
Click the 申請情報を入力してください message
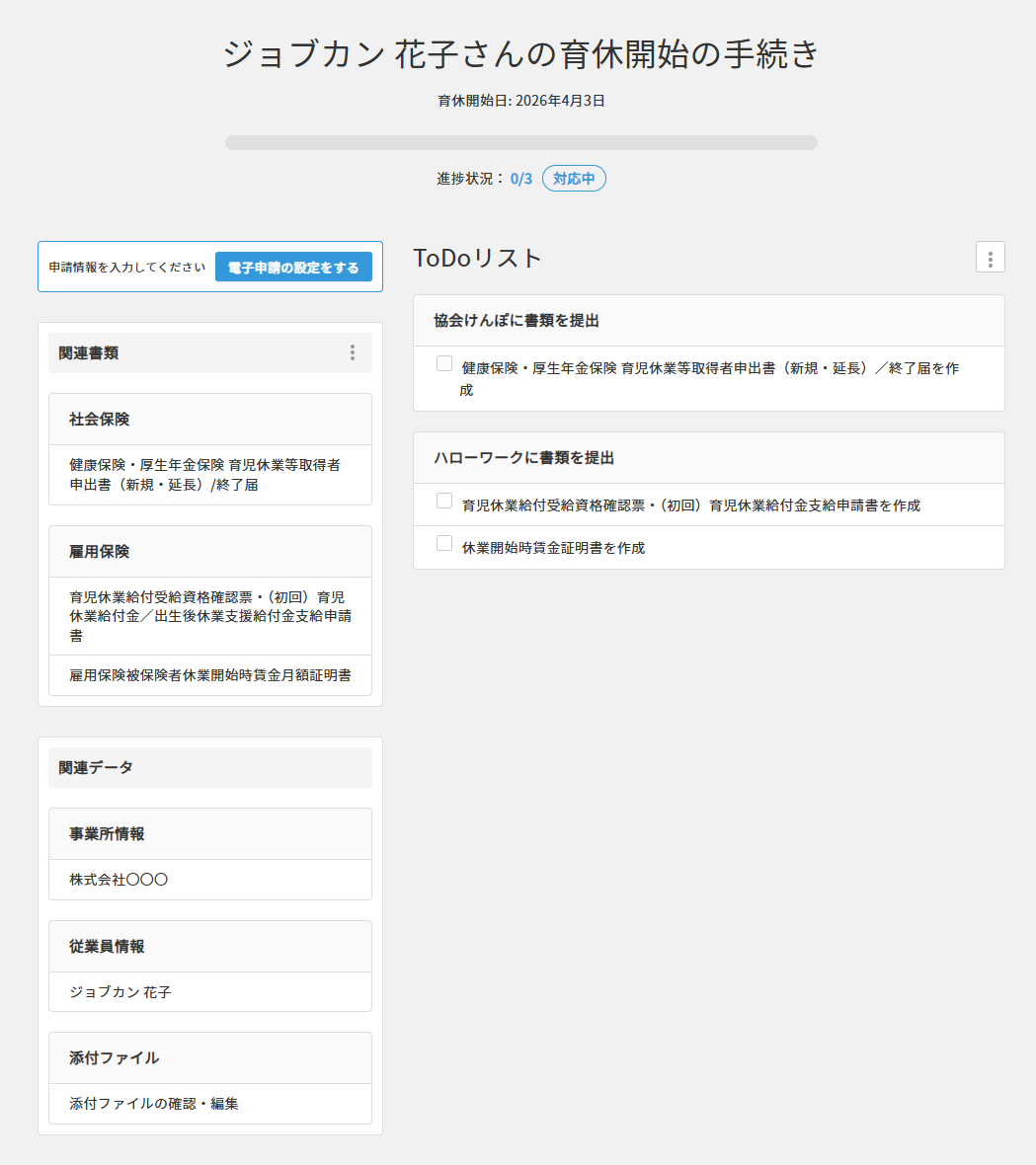click(x=127, y=267)
